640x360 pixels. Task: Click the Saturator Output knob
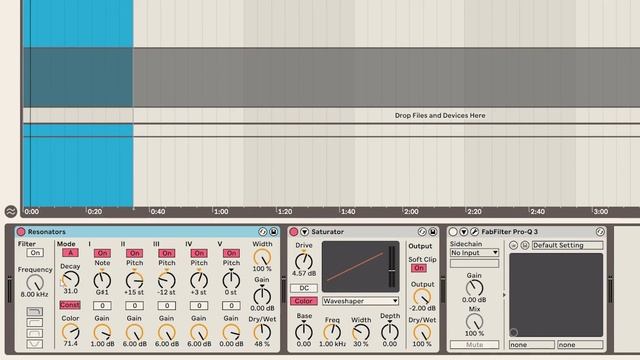pos(422,297)
